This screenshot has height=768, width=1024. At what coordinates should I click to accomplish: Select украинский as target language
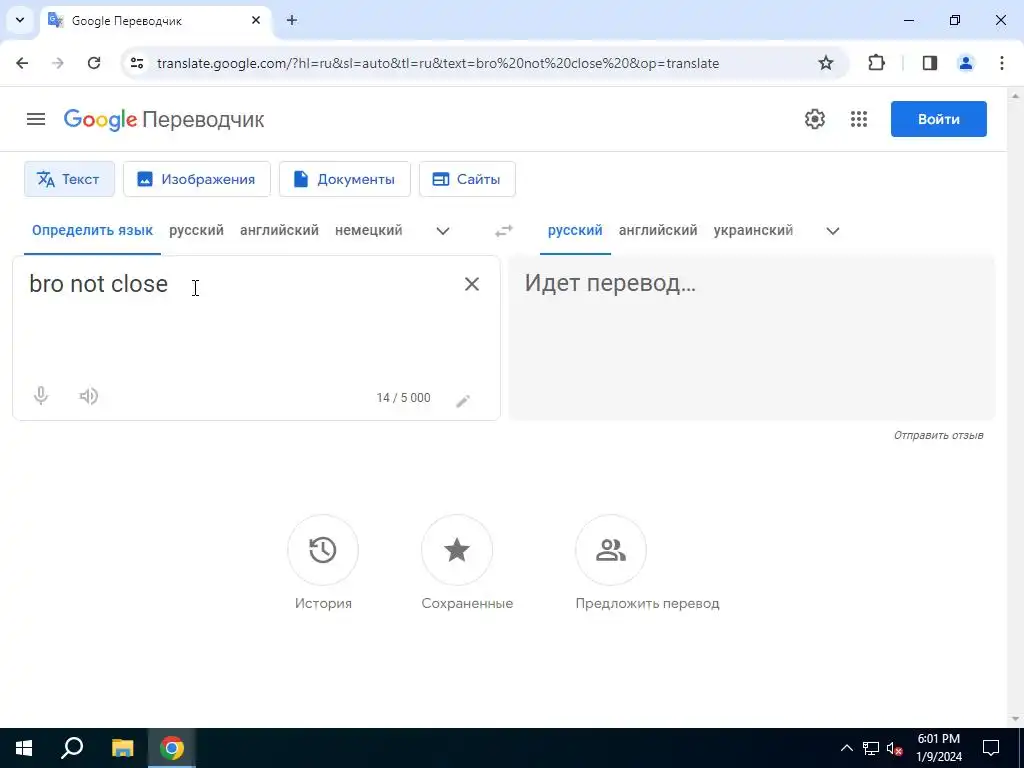coord(753,231)
